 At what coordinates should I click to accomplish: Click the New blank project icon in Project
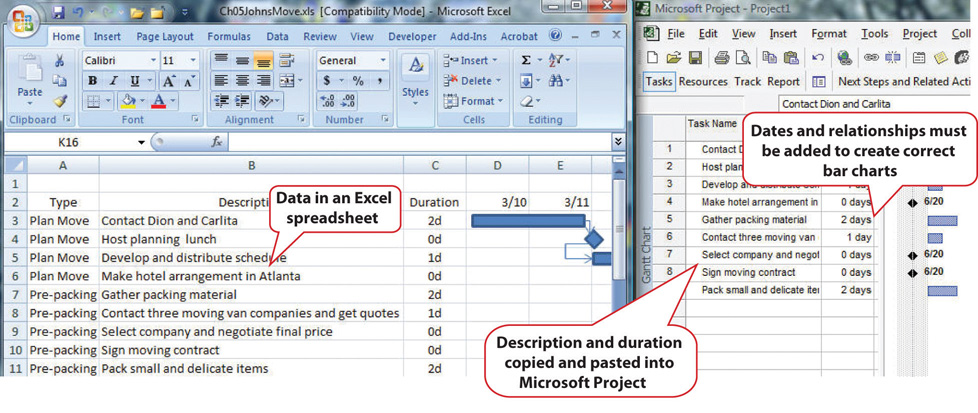coord(652,57)
